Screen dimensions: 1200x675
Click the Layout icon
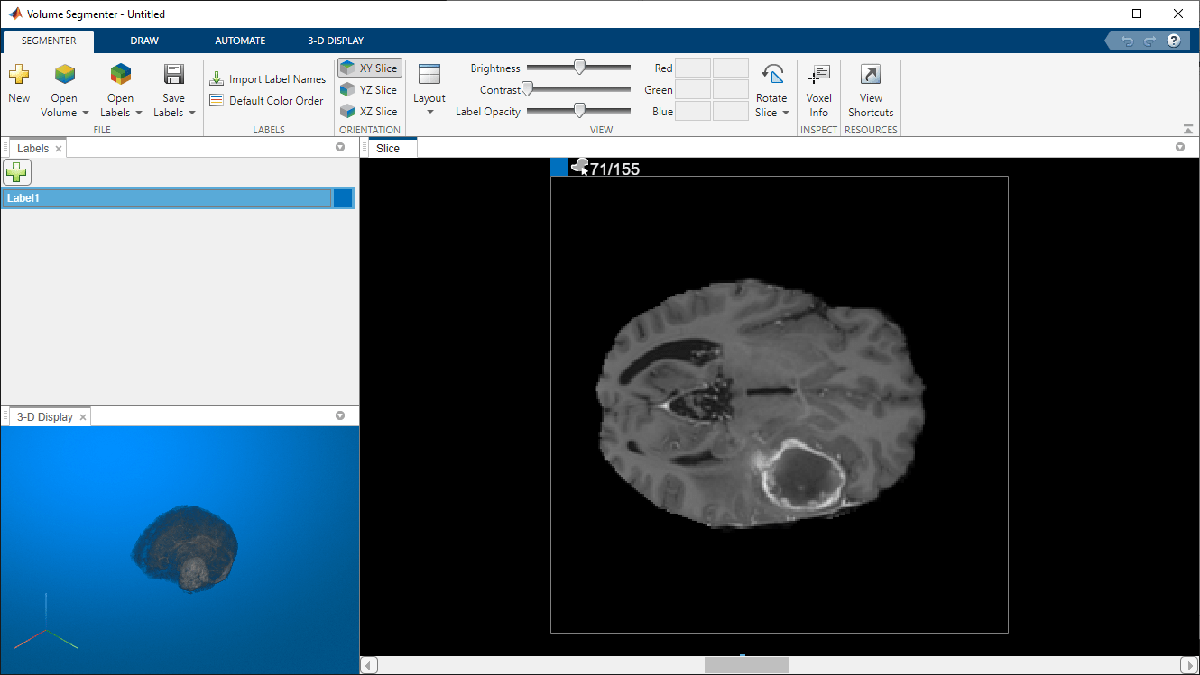tap(430, 74)
